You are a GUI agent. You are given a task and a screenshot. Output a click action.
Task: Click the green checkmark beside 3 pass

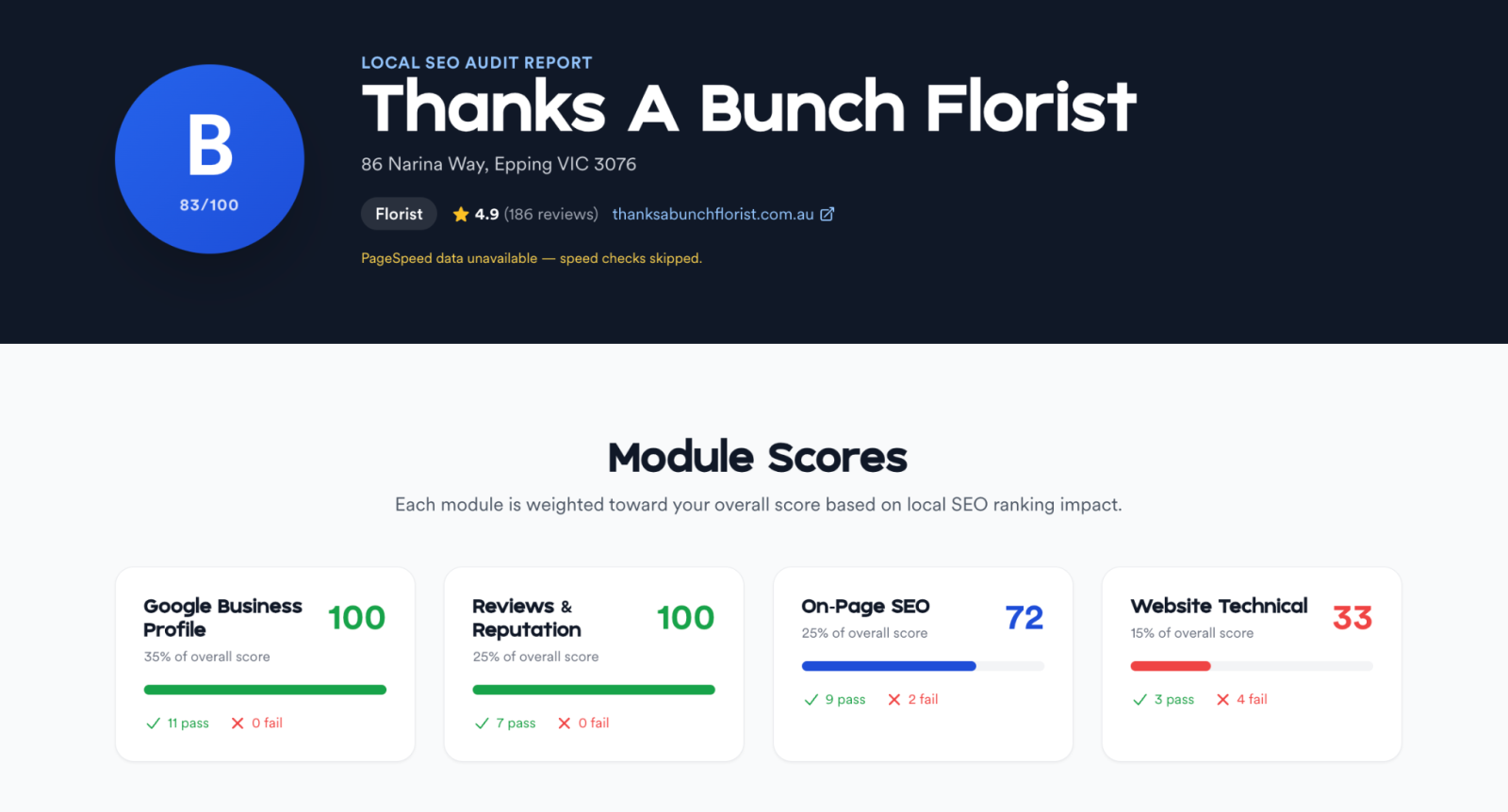click(1139, 699)
